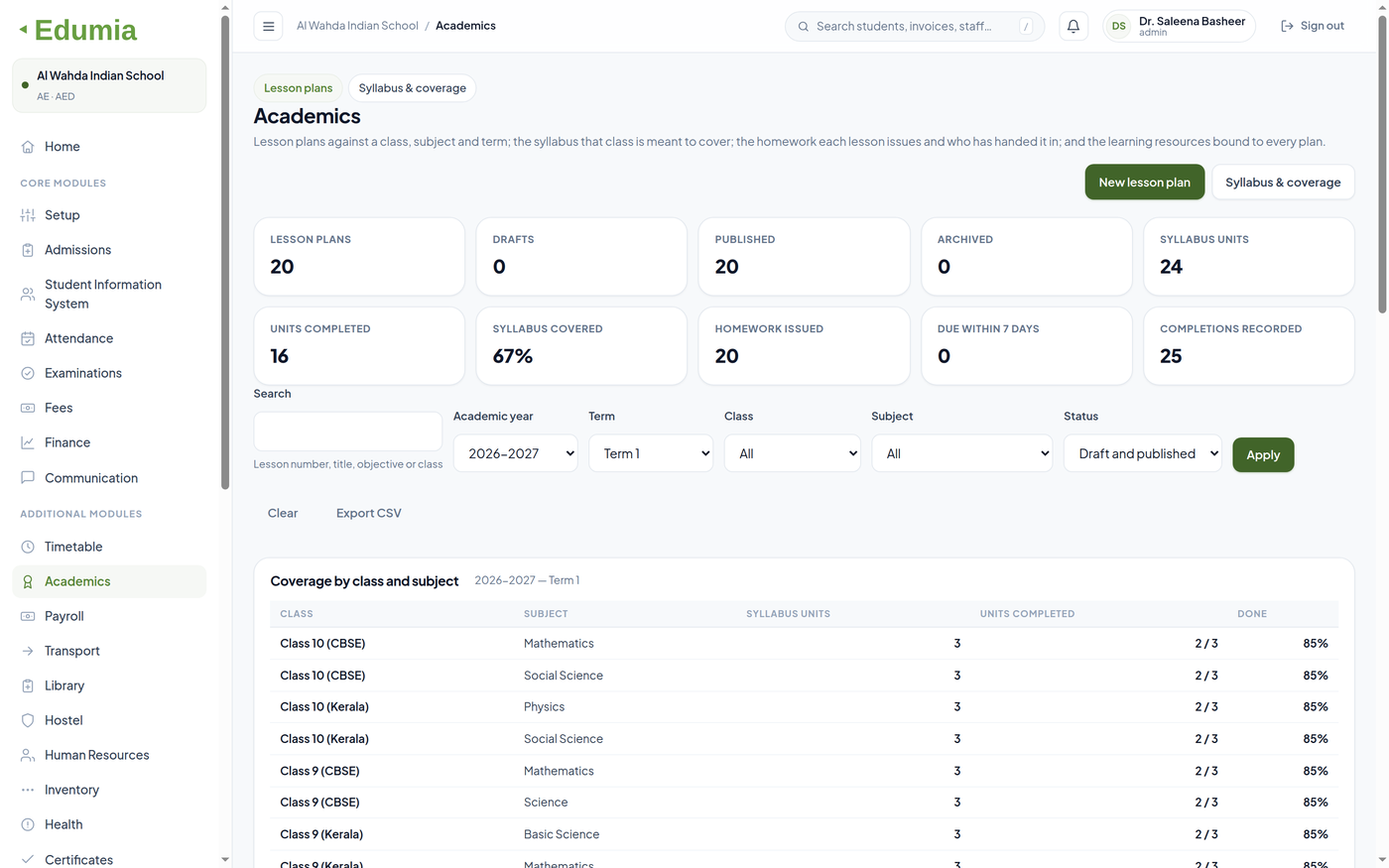Click the global search students field
Image resolution: width=1389 pixels, height=868 pixels.
[914, 26]
